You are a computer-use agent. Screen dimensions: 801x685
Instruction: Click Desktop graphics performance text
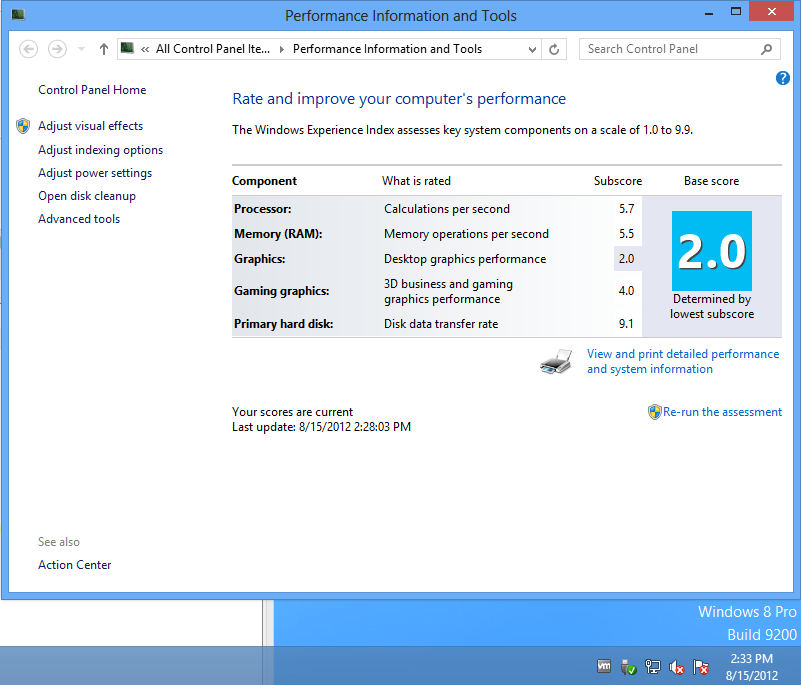[465, 259]
